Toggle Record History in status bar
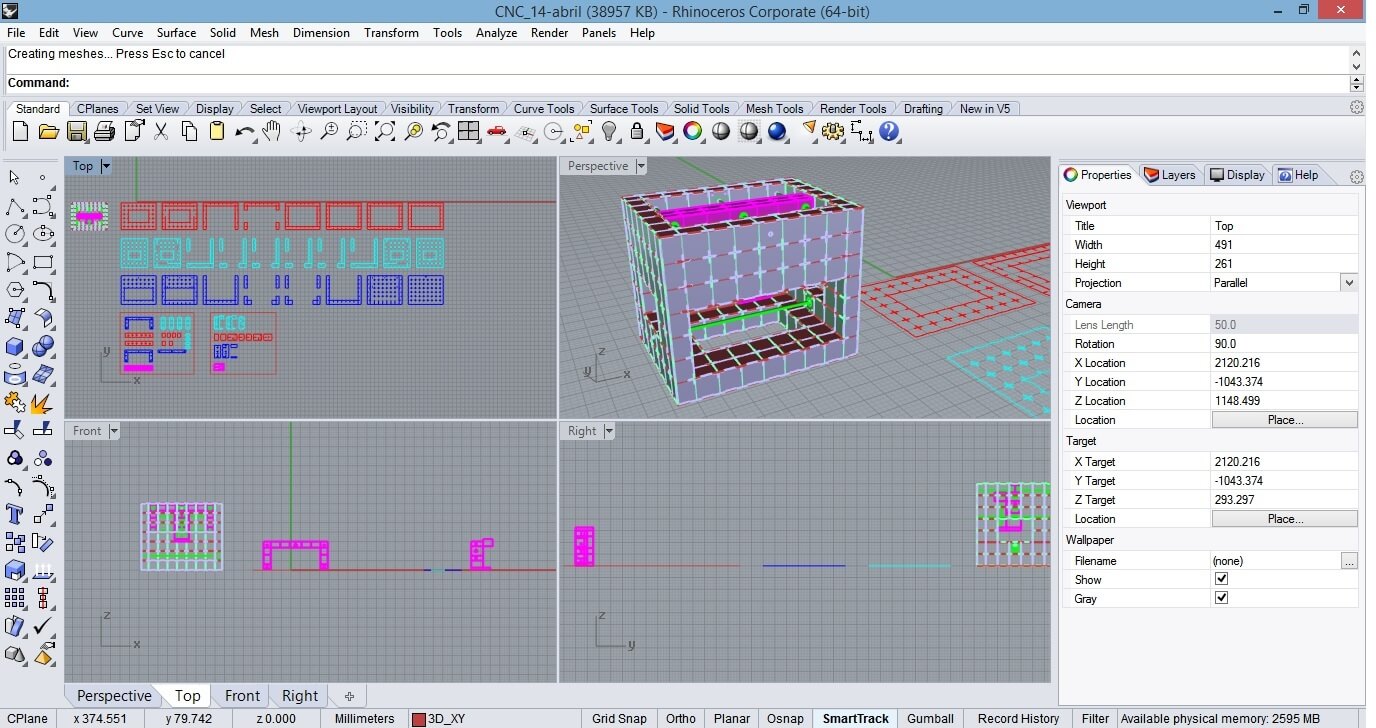Image resolution: width=1376 pixels, height=728 pixels. coord(1018,718)
